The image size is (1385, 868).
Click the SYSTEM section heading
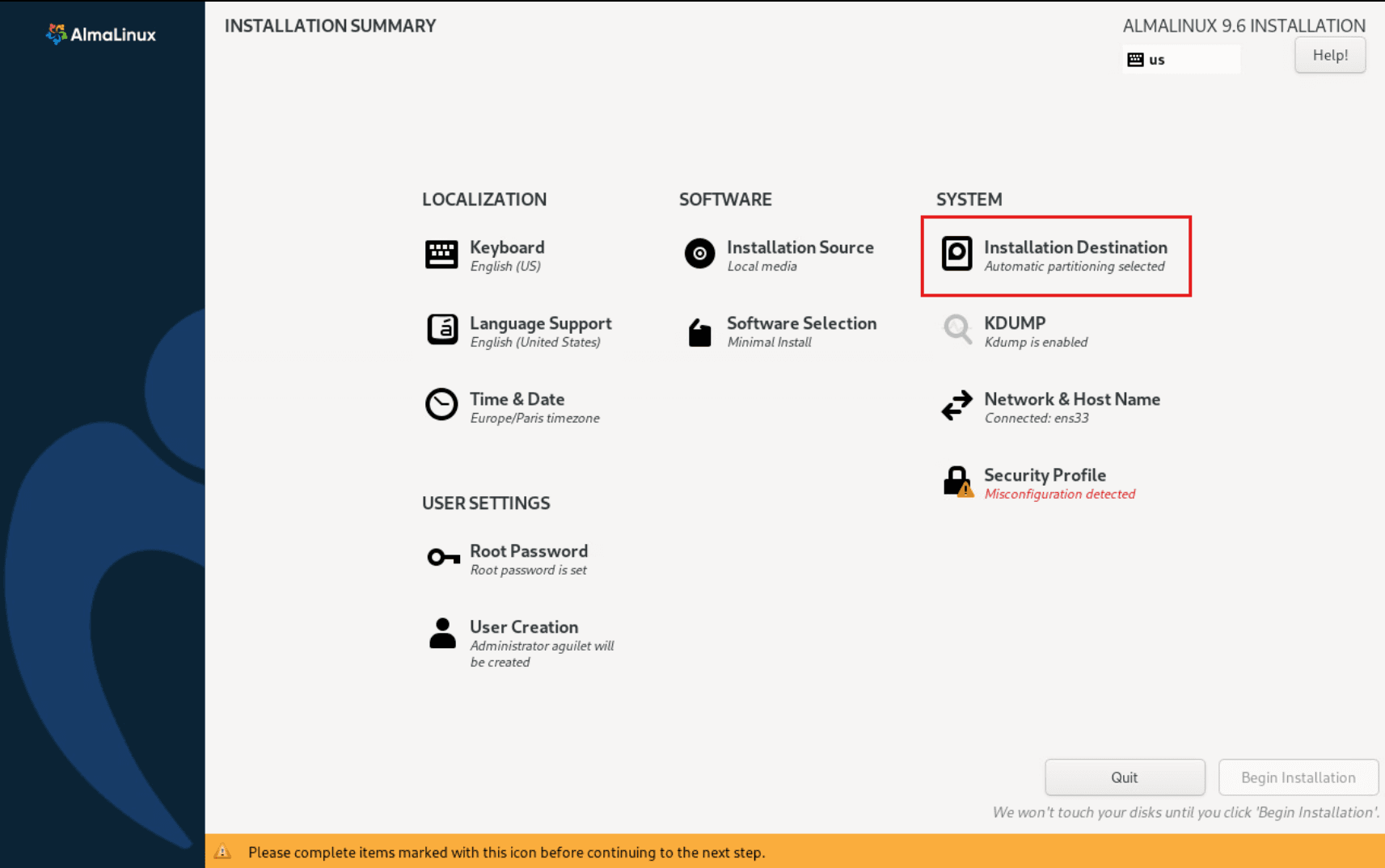click(x=969, y=200)
